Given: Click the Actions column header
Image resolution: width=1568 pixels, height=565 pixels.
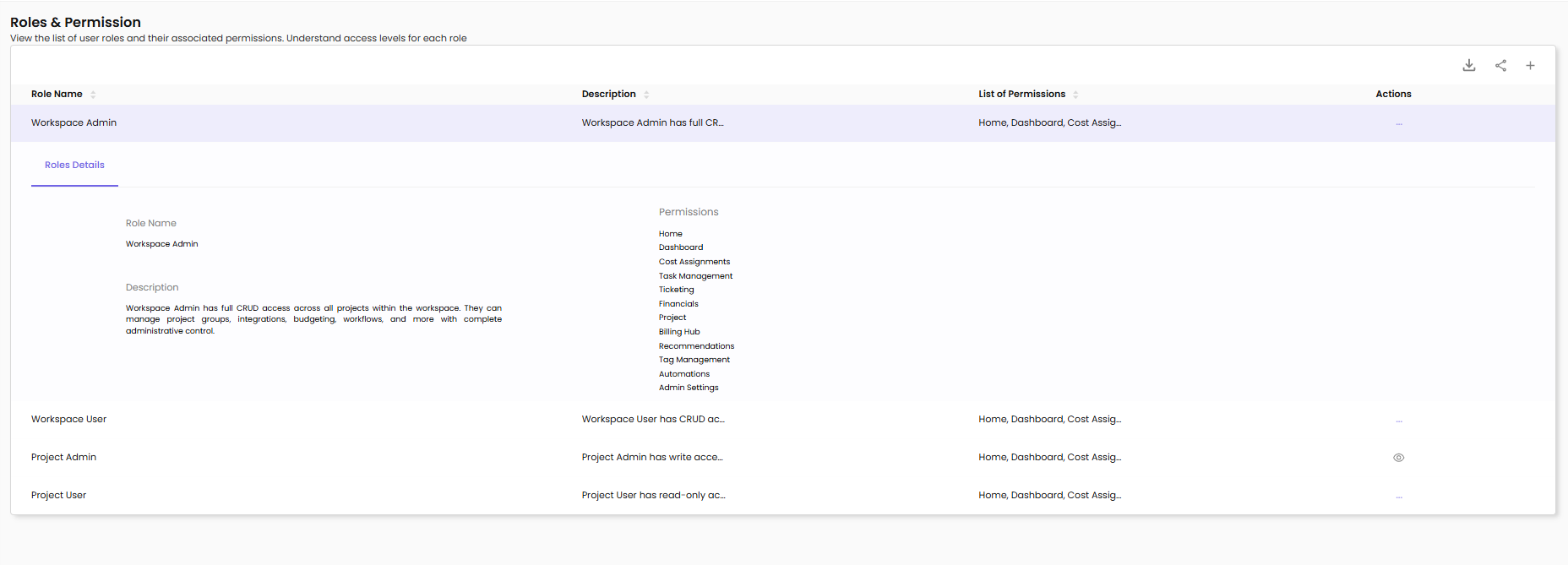Looking at the screenshot, I should (x=1393, y=95).
